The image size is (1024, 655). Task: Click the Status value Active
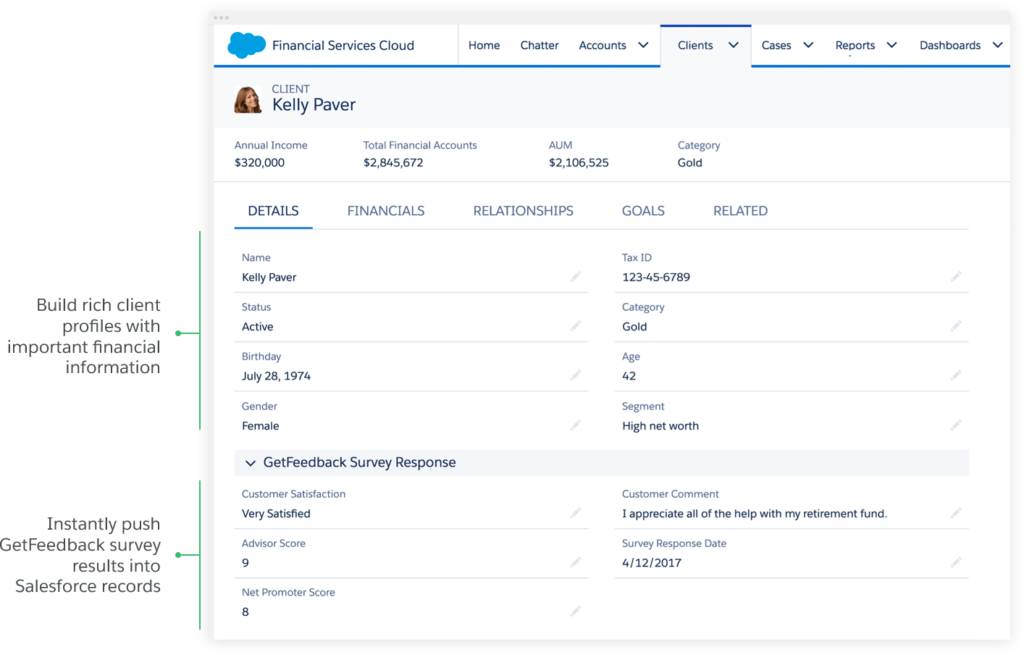(x=257, y=327)
